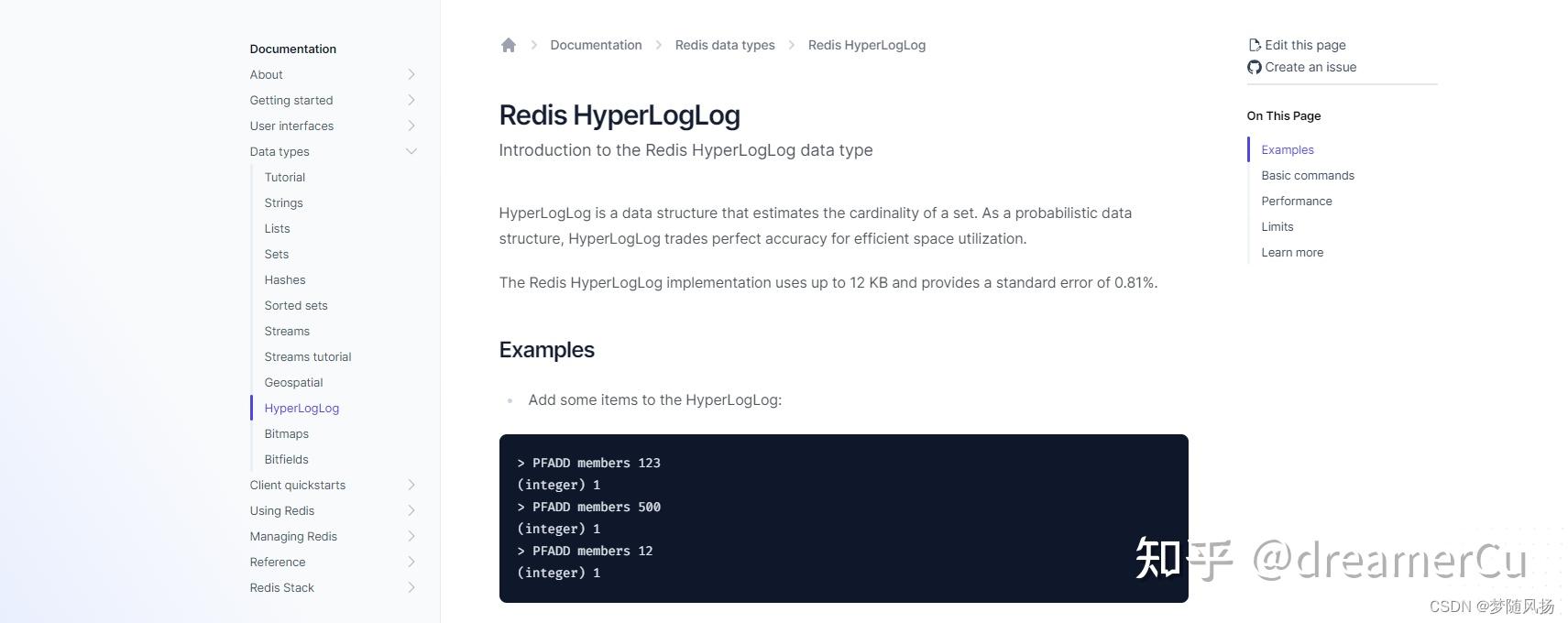Screen dimensions: 1568x623
Task: Expand the Managing Redis section
Action: coord(411,536)
